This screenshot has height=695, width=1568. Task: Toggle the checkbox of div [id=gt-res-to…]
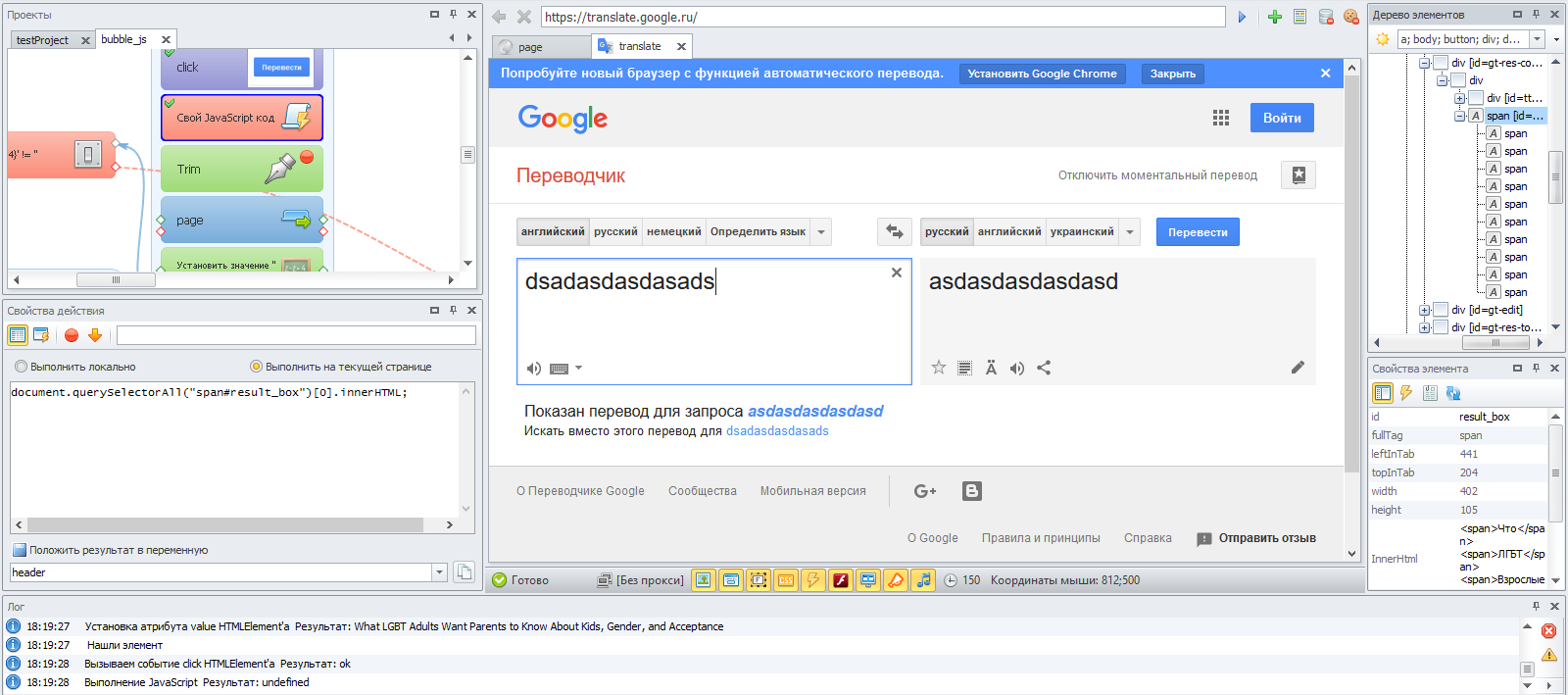pos(1441,327)
